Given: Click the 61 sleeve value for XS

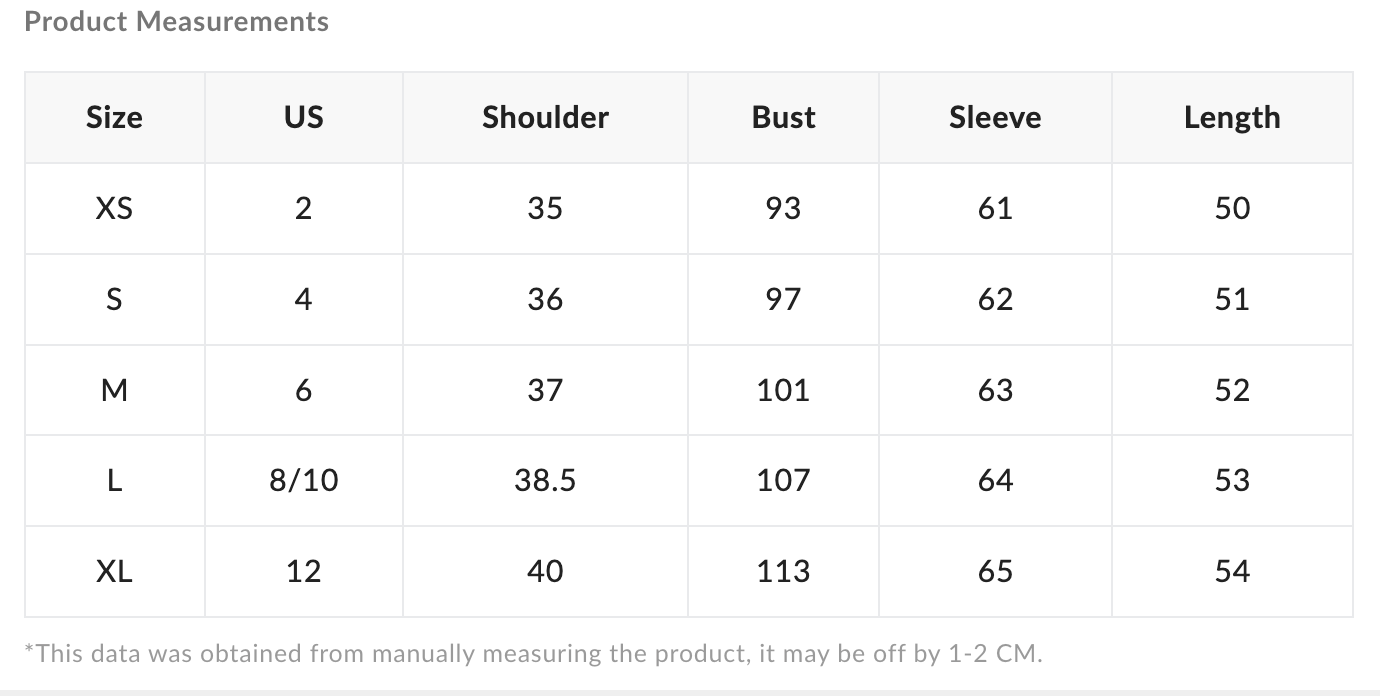Looking at the screenshot, I should click(x=995, y=208).
